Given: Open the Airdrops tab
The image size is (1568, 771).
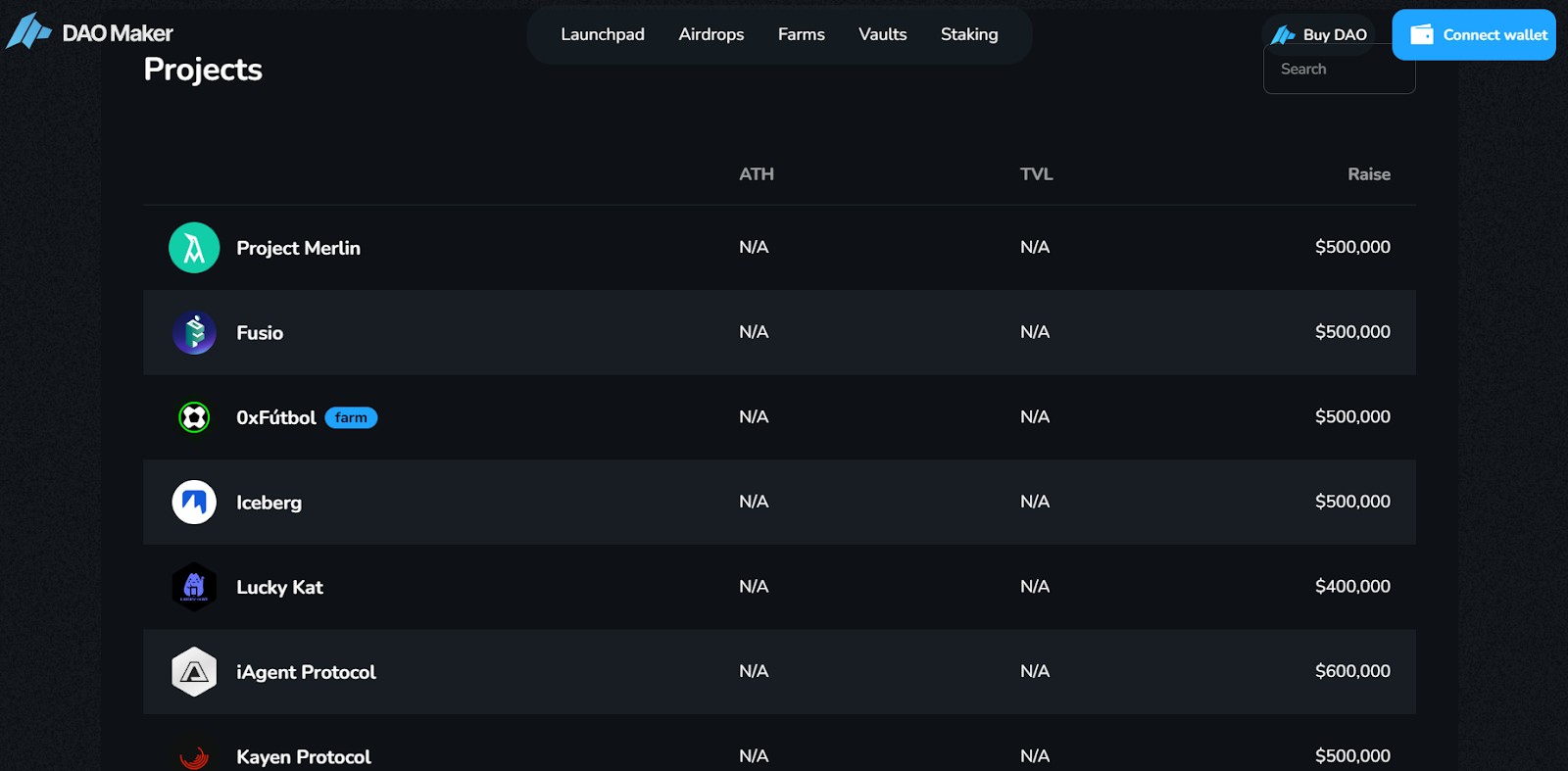Looking at the screenshot, I should 711,34.
